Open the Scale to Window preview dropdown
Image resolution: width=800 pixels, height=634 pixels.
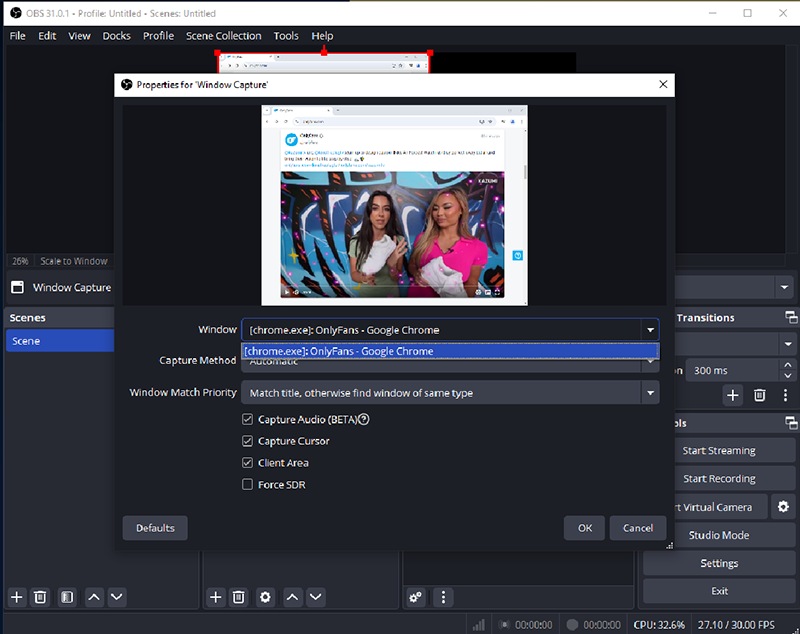[x=74, y=261]
